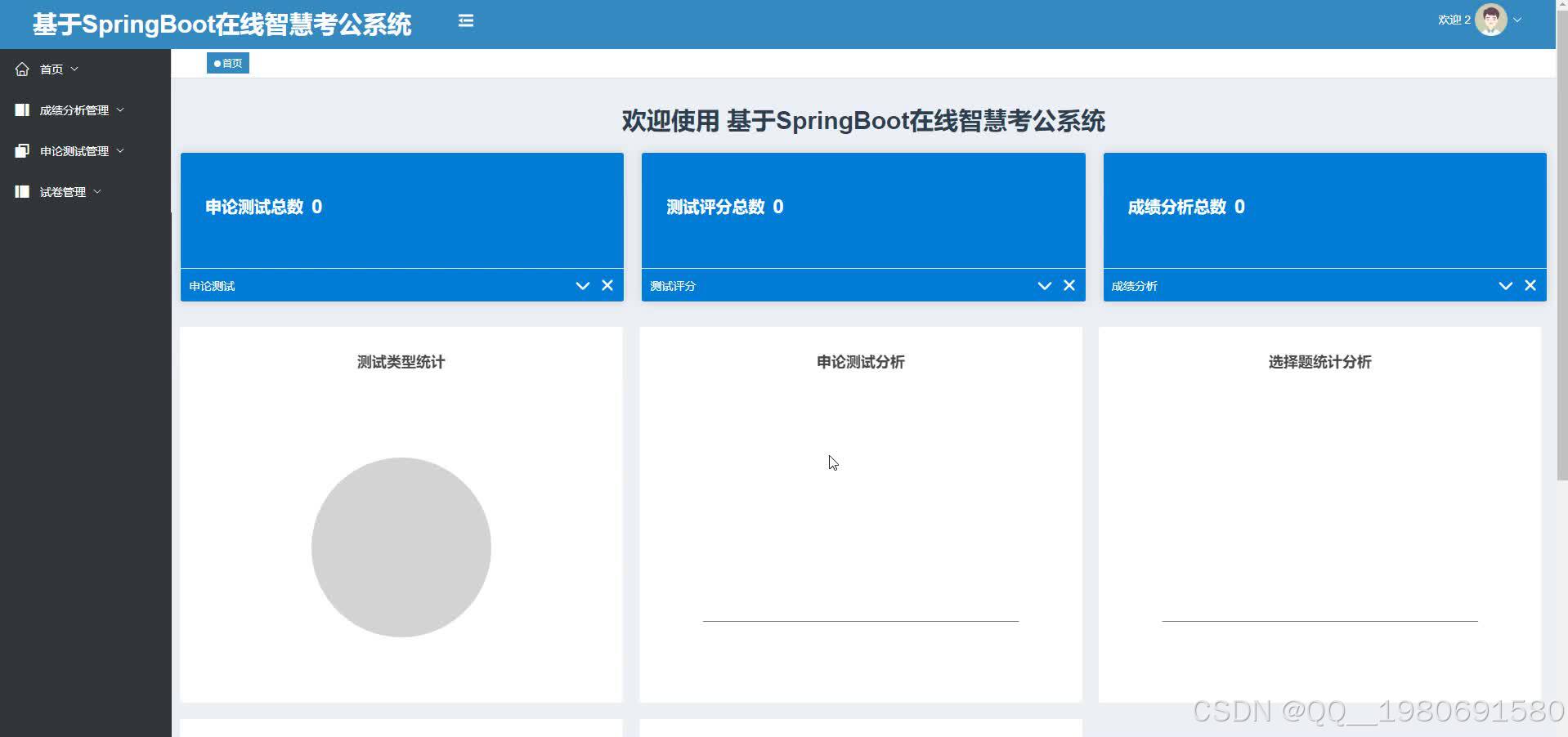The width and height of the screenshot is (1568, 737).
Task: Click the 测试评分总数 0 text
Action: (x=725, y=207)
